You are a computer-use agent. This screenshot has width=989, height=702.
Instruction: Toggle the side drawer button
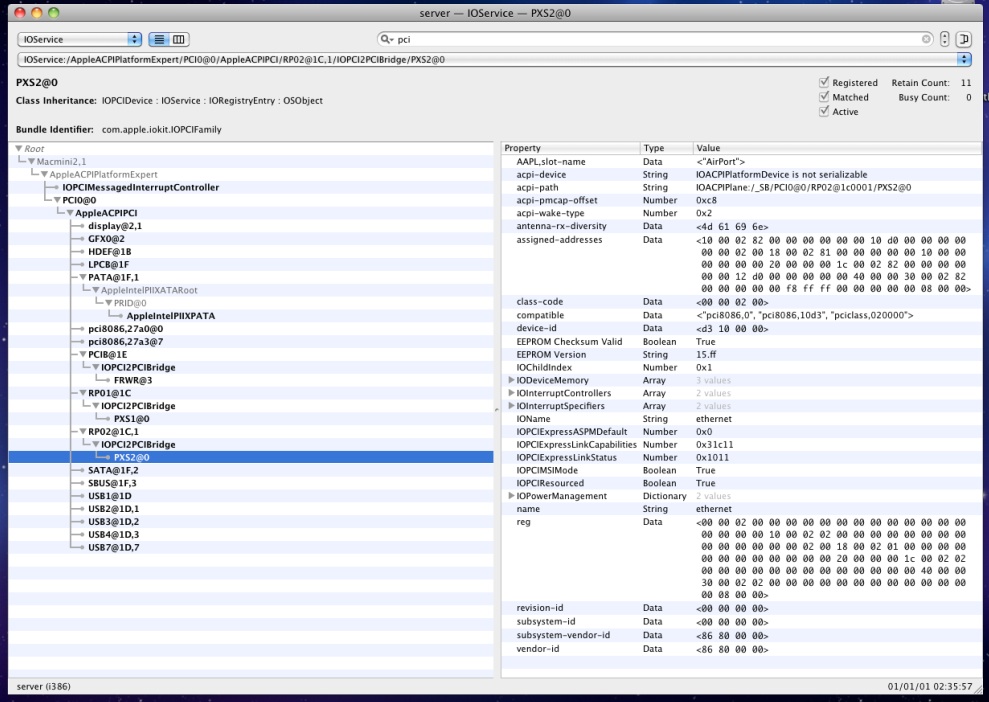[x=964, y=39]
